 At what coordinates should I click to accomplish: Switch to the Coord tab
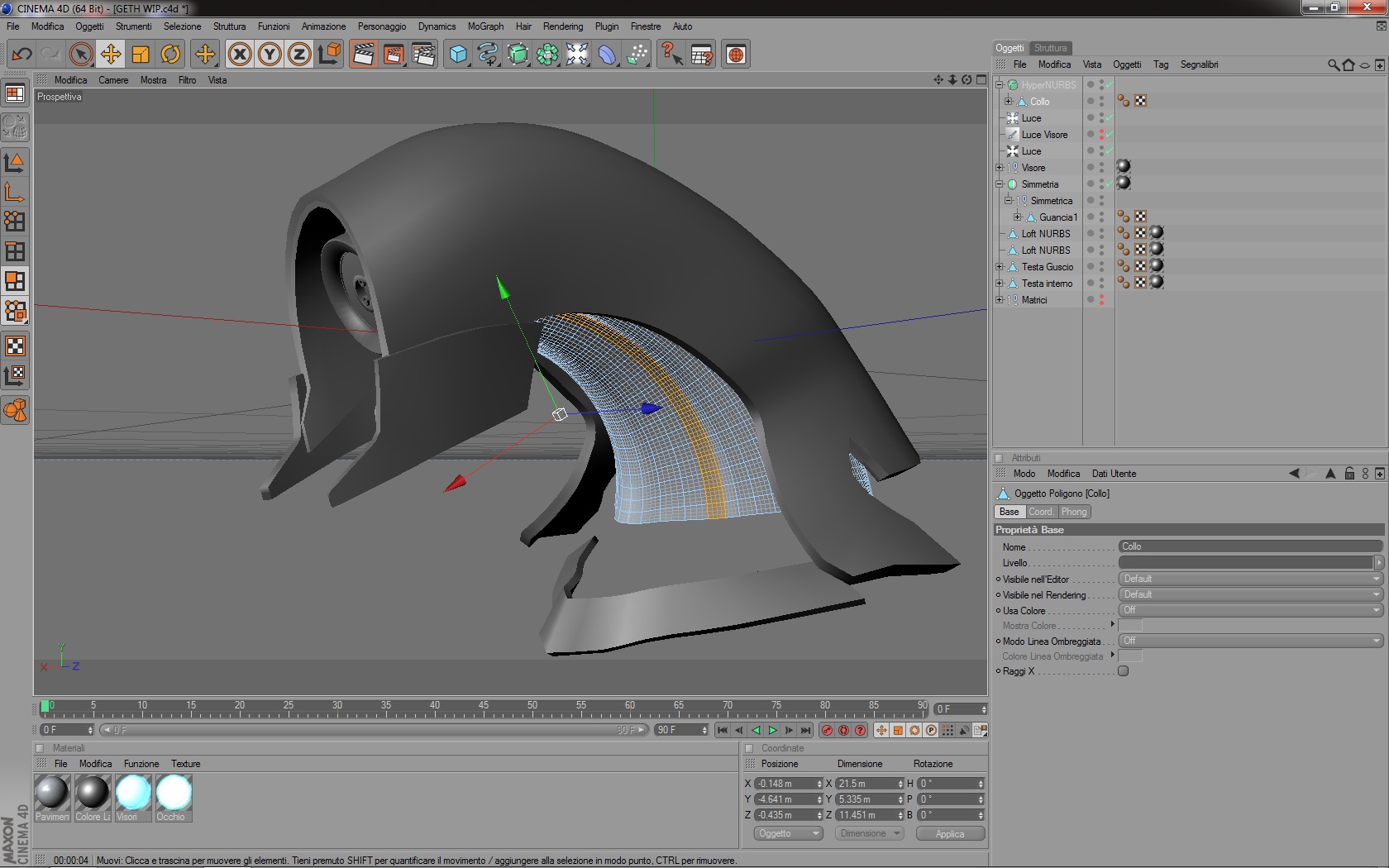pos(1040,512)
